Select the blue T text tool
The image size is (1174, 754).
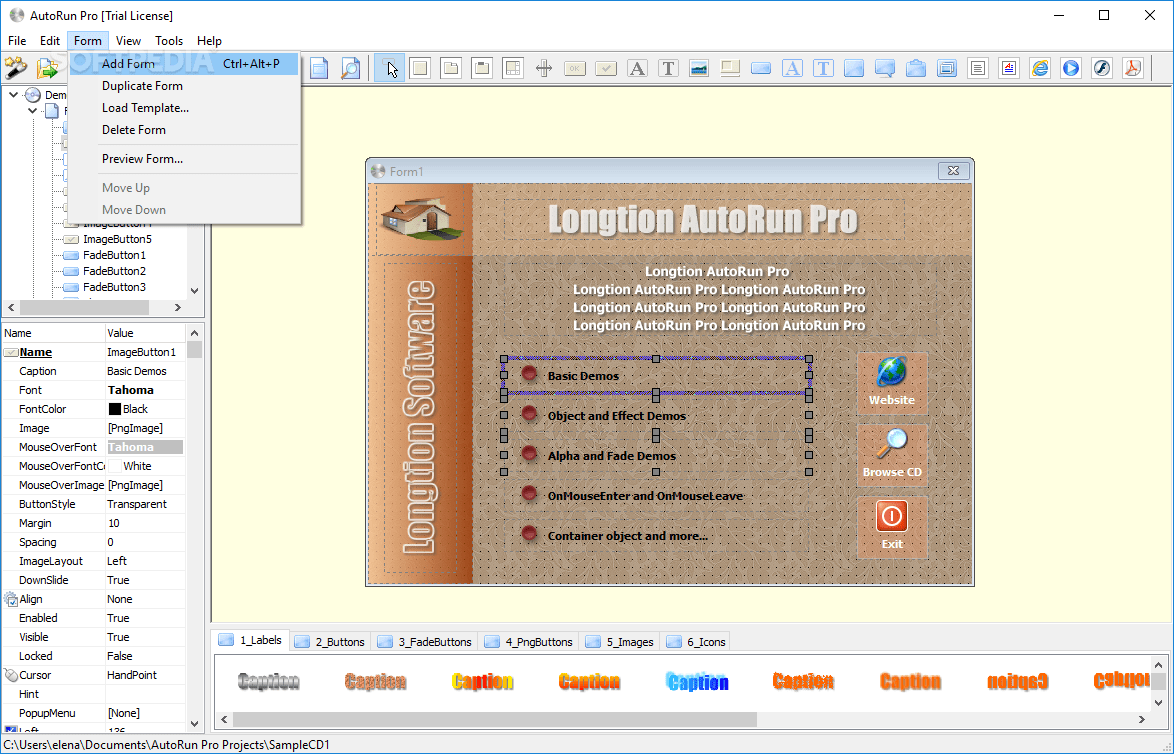(824, 68)
